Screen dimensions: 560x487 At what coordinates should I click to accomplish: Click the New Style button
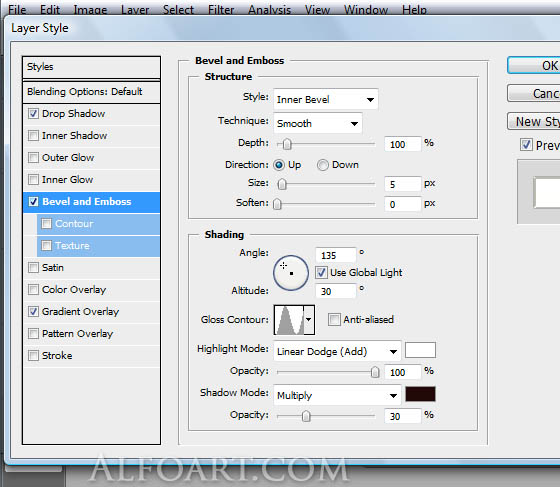coord(534,121)
